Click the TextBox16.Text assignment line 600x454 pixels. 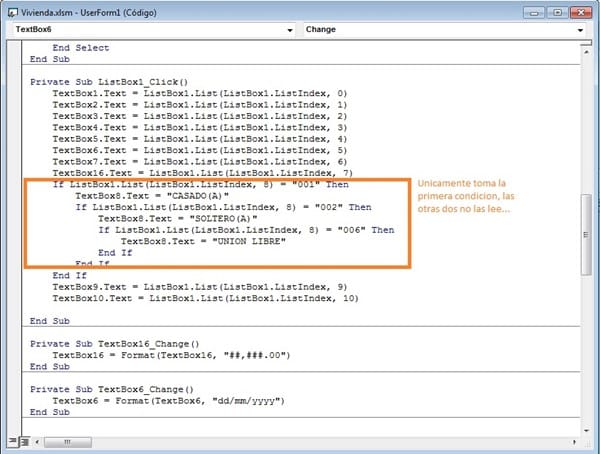point(202,173)
